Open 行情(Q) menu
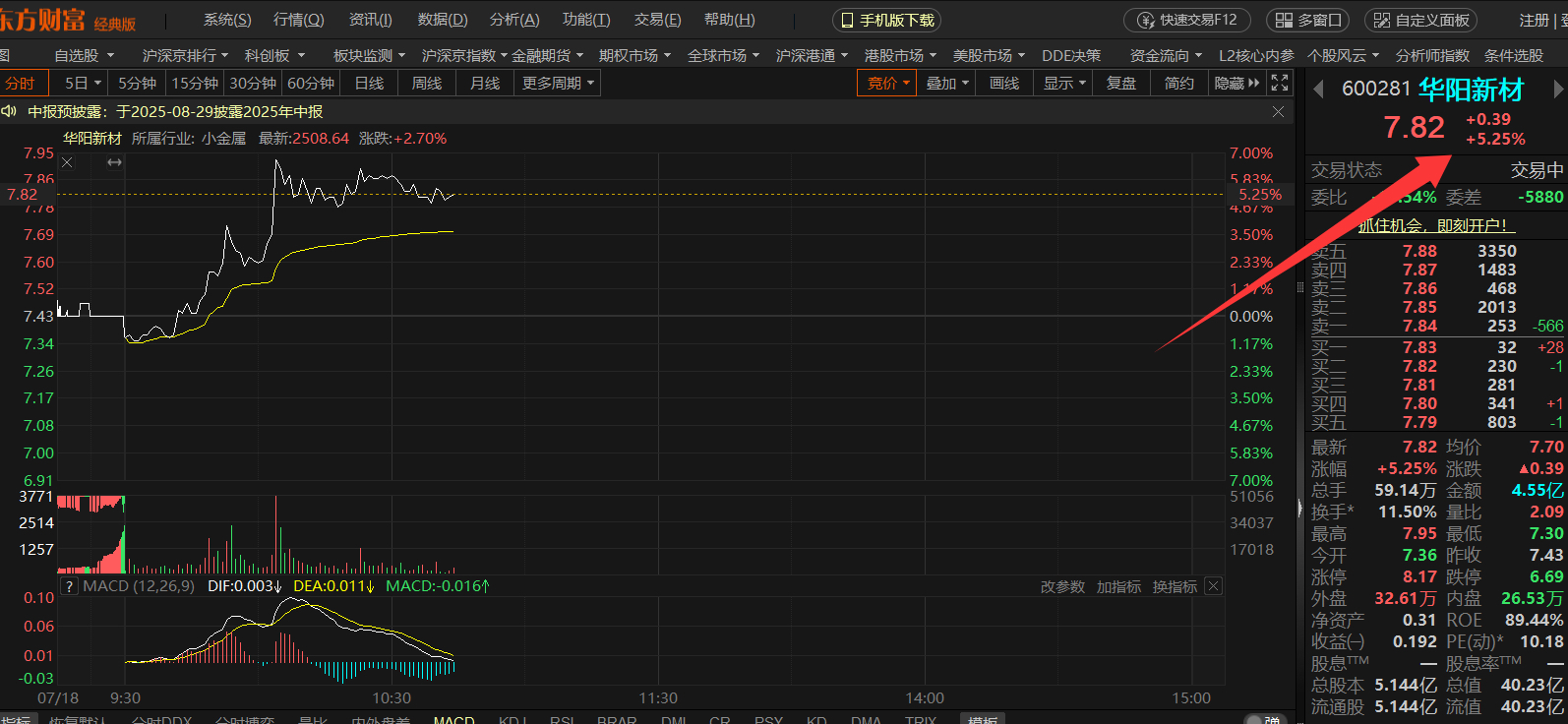This screenshot has height=724, width=1568. click(x=298, y=20)
